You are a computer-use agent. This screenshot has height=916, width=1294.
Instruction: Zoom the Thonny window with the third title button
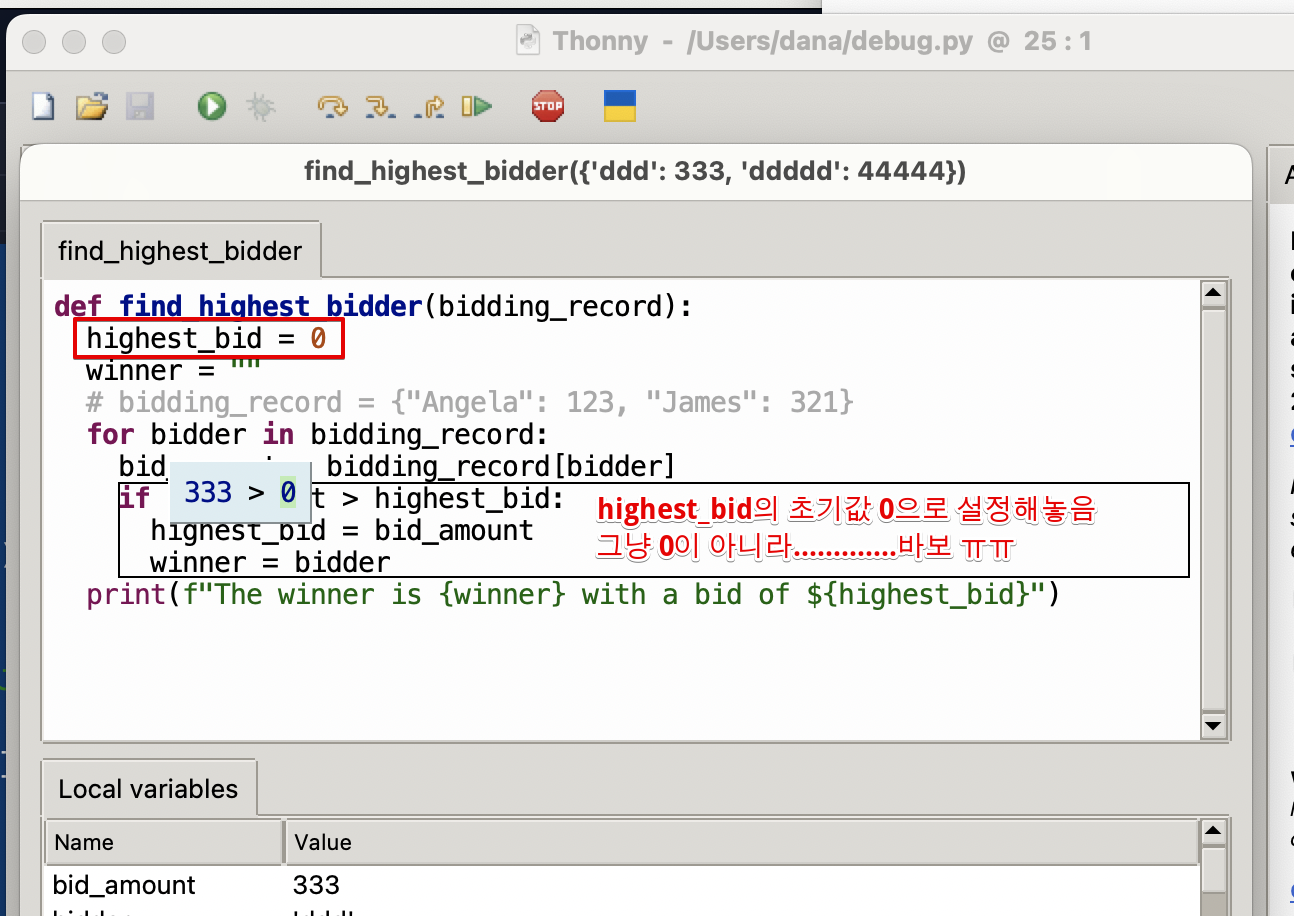click(114, 41)
